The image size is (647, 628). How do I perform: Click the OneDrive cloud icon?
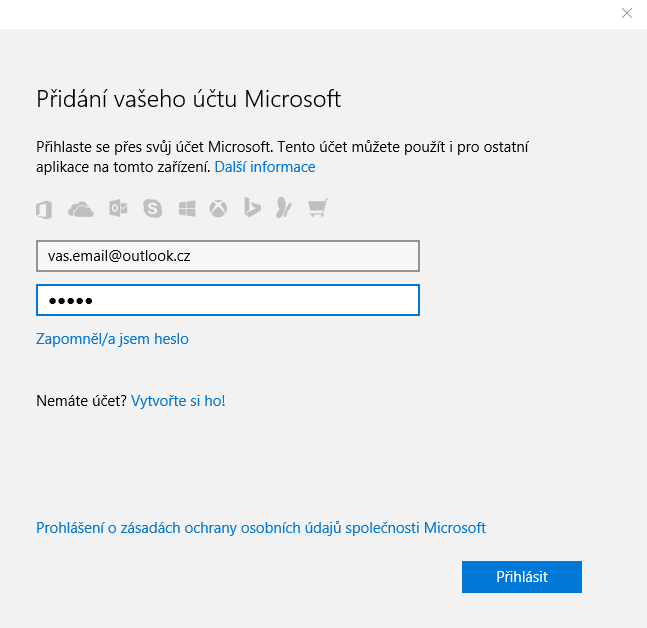point(81,208)
